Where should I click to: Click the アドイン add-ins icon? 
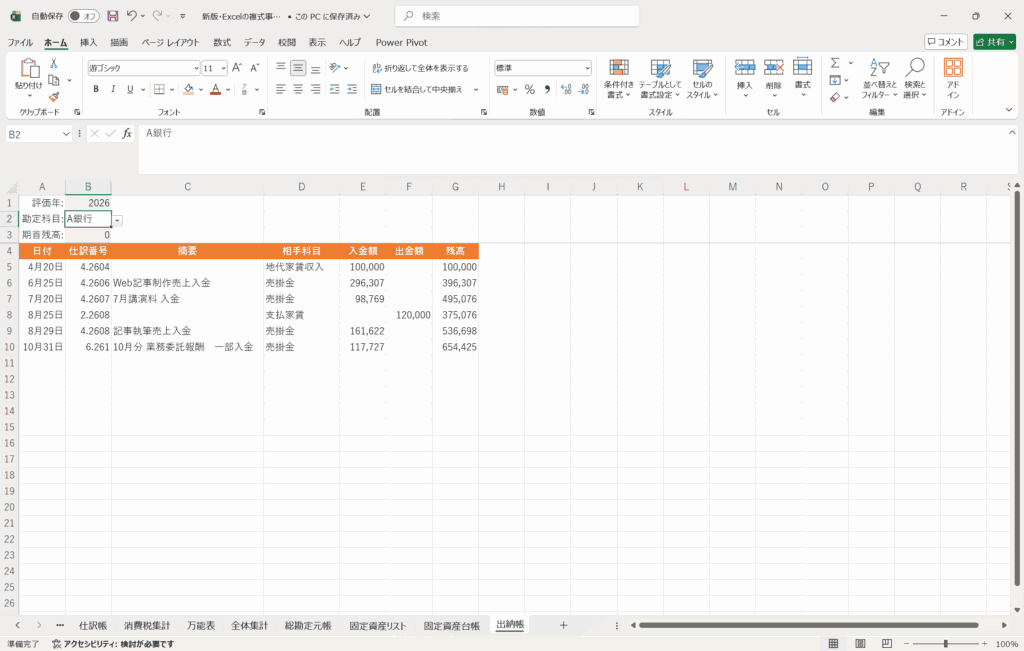point(953,78)
